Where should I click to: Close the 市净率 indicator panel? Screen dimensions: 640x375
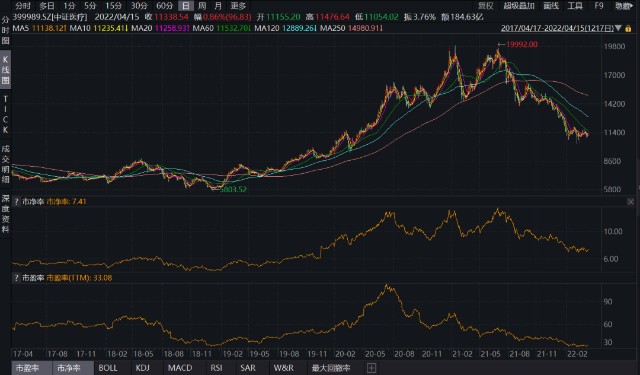tap(630, 202)
